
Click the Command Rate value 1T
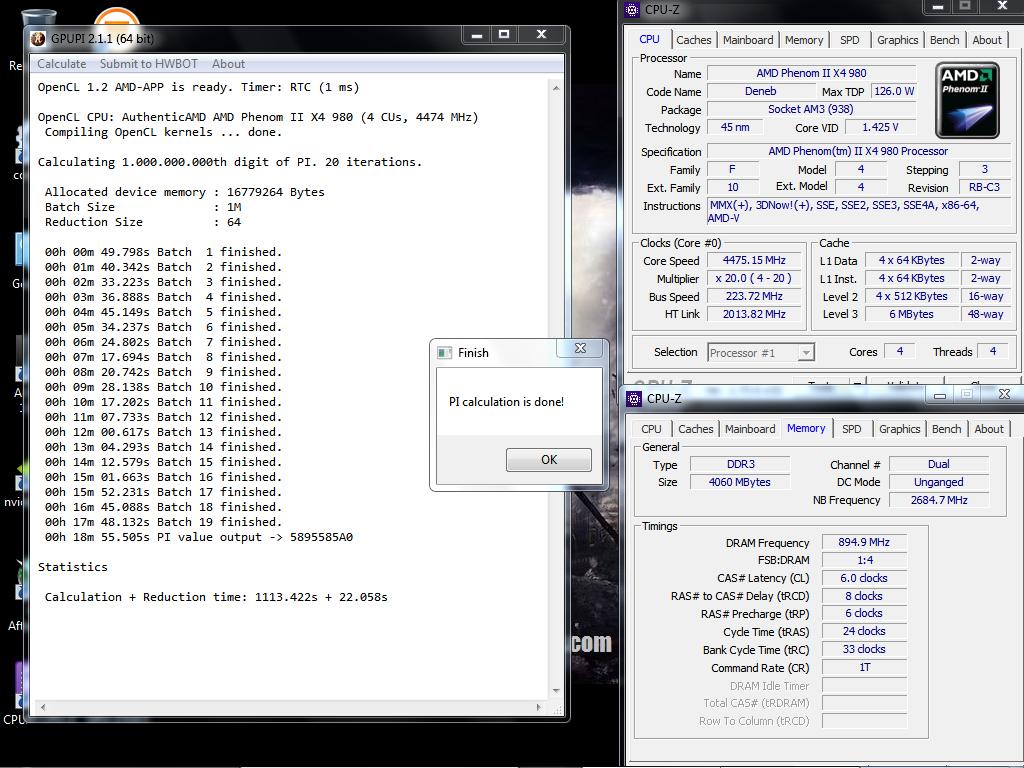864,667
